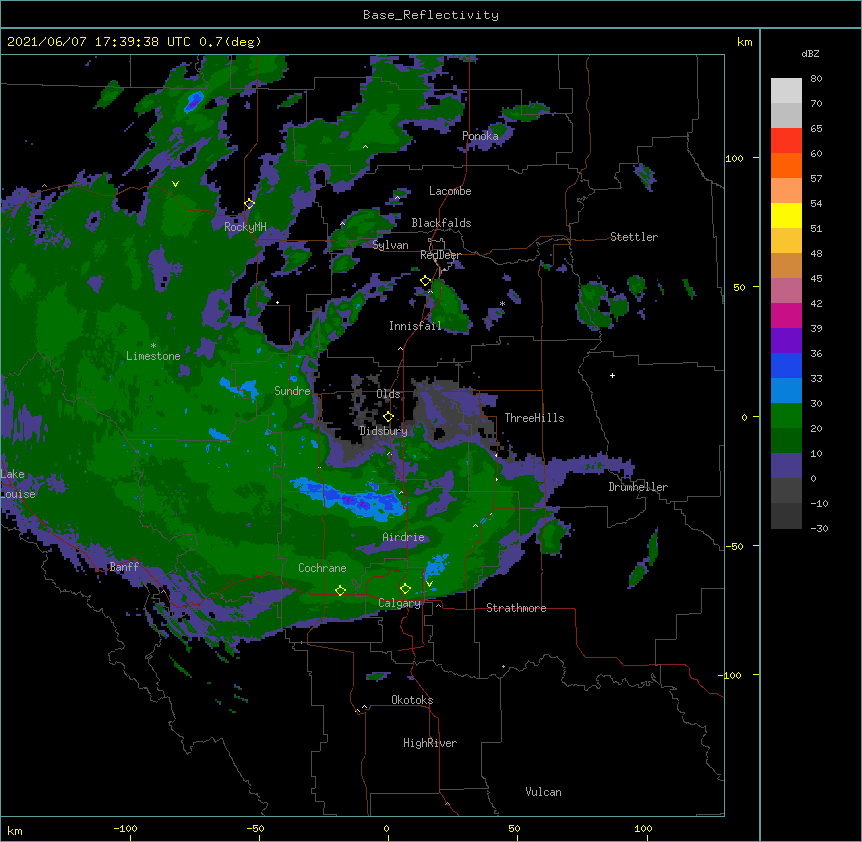Click the RedDeer city label
This screenshot has width=862, height=842.
440,255
